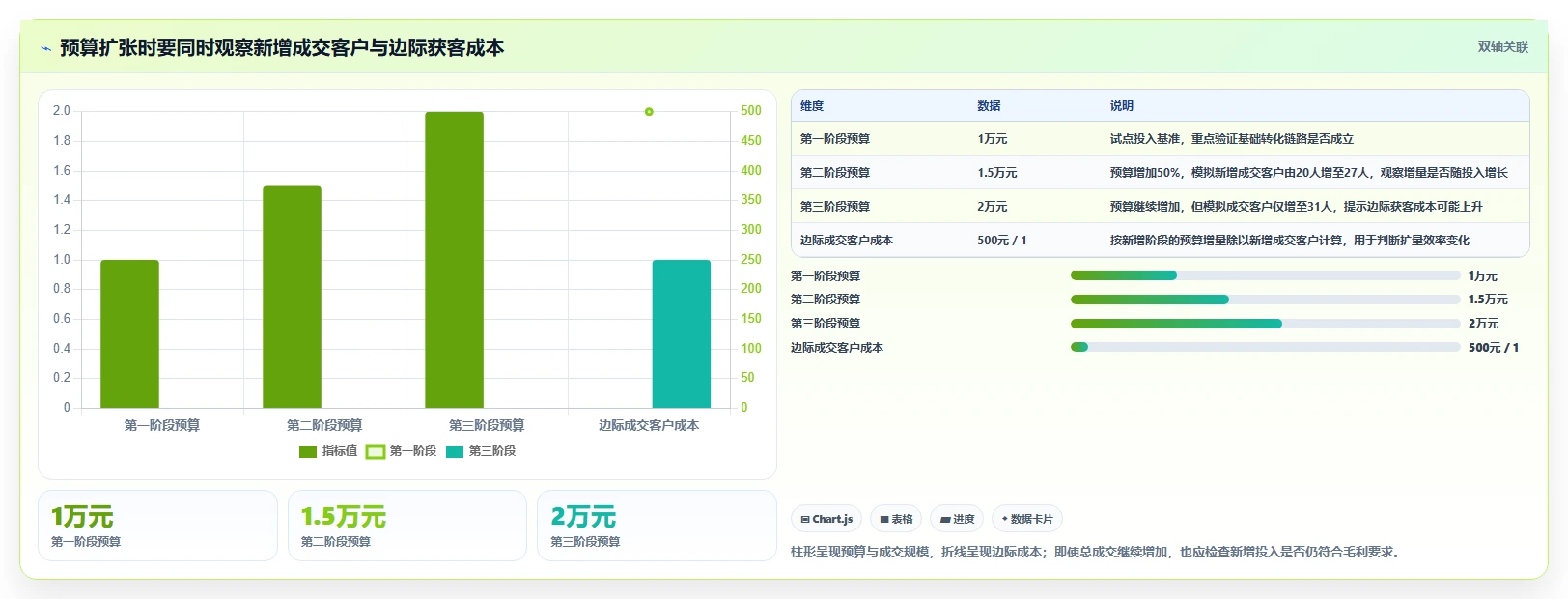
Task: Click the 数据 table column header
Action: pyautogui.click(x=989, y=106)
